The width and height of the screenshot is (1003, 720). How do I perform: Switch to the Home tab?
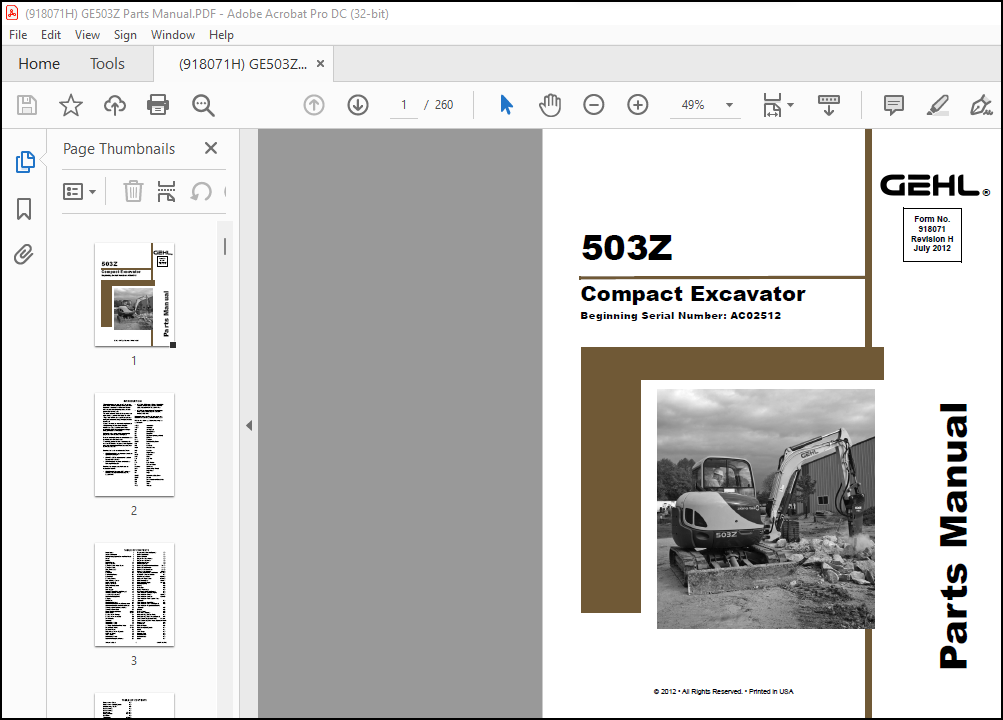pyautogui.click(x=39, y=64)
